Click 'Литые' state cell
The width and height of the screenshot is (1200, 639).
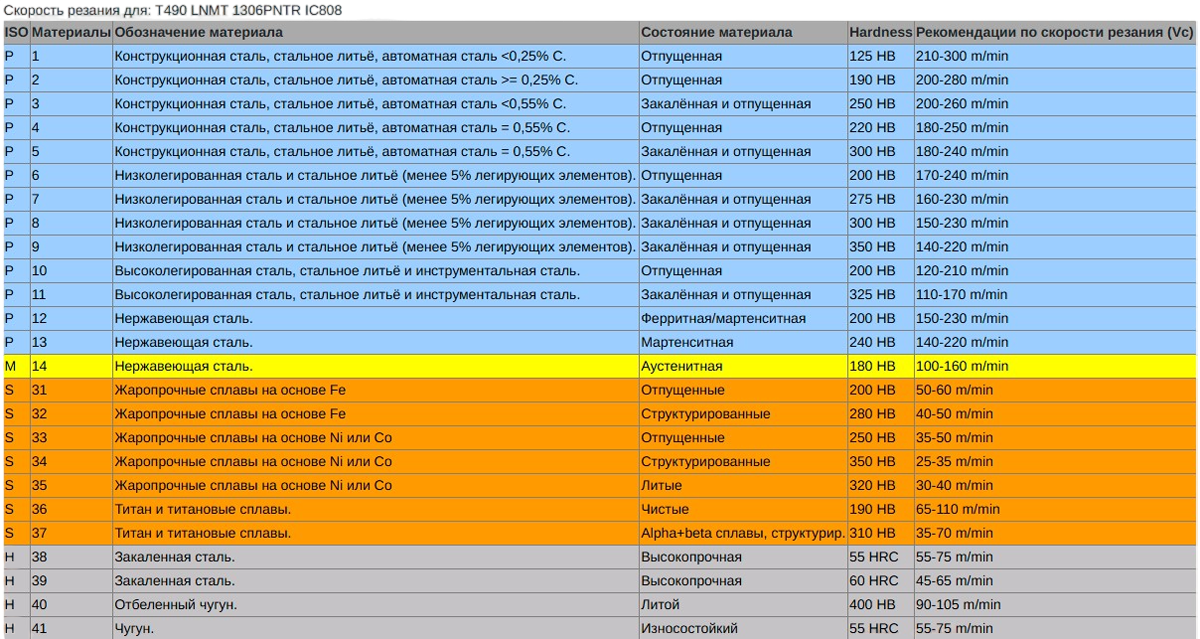[742, 486]
